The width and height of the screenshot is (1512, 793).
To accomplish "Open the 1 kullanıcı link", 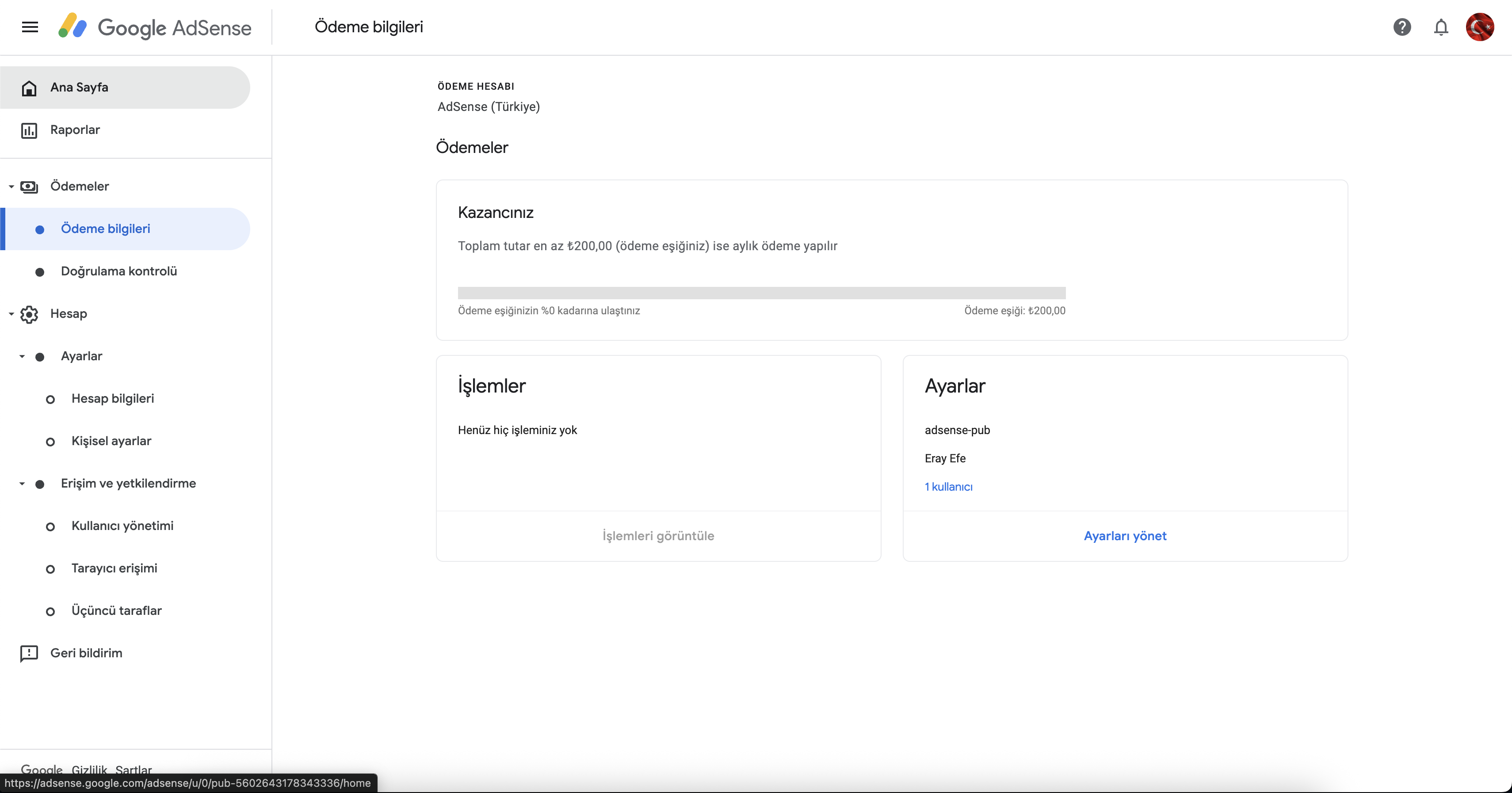I will tap(948, 487).
